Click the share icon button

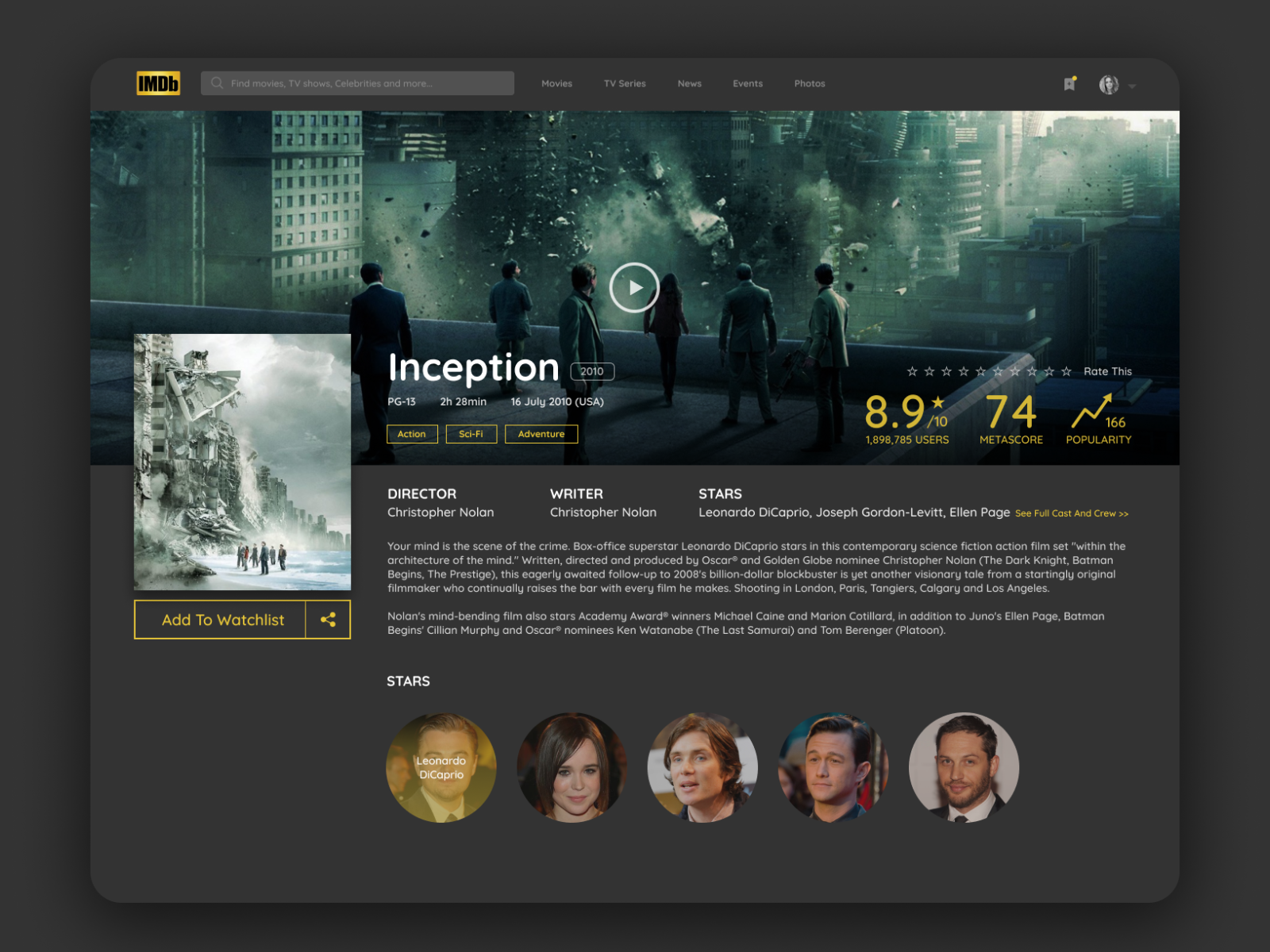click(328, 620)
